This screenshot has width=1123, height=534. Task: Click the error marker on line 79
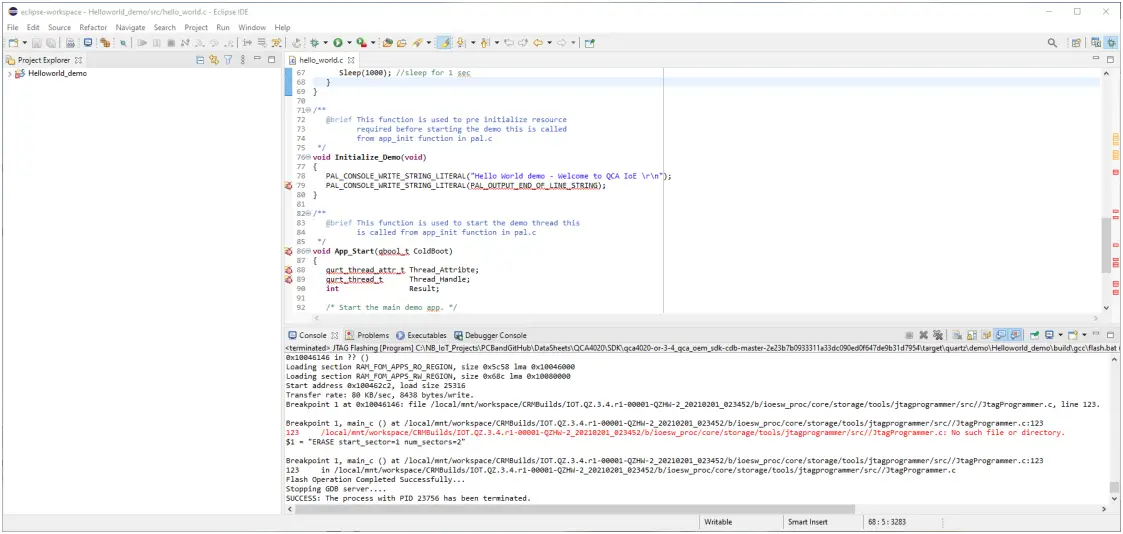(x=289, y=185)
